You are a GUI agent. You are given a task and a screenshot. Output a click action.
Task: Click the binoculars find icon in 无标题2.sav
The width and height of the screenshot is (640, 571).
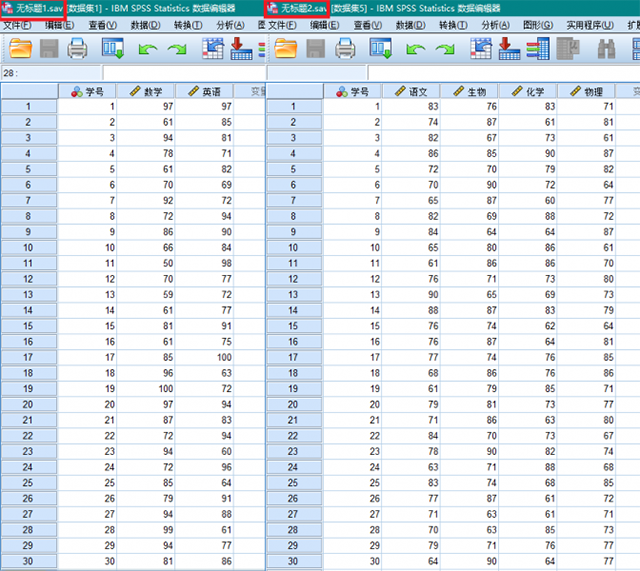click(607, 49)
